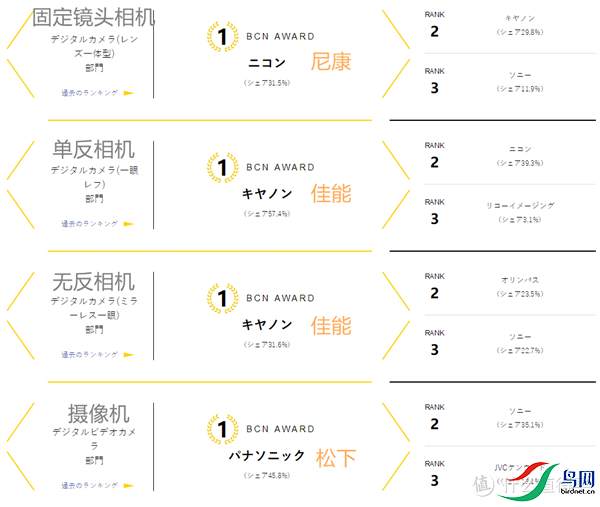Click the パナソニック winner name
The image size is (600, 507).
pos(265,455)
